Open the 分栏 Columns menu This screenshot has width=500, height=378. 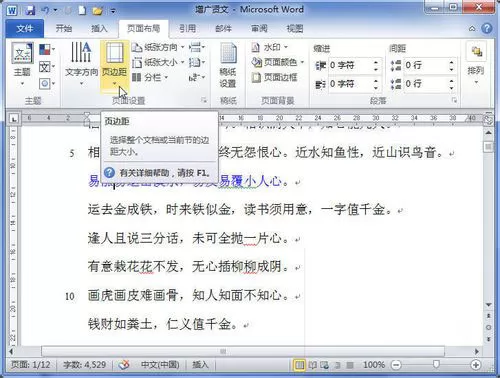click(150, 78)
